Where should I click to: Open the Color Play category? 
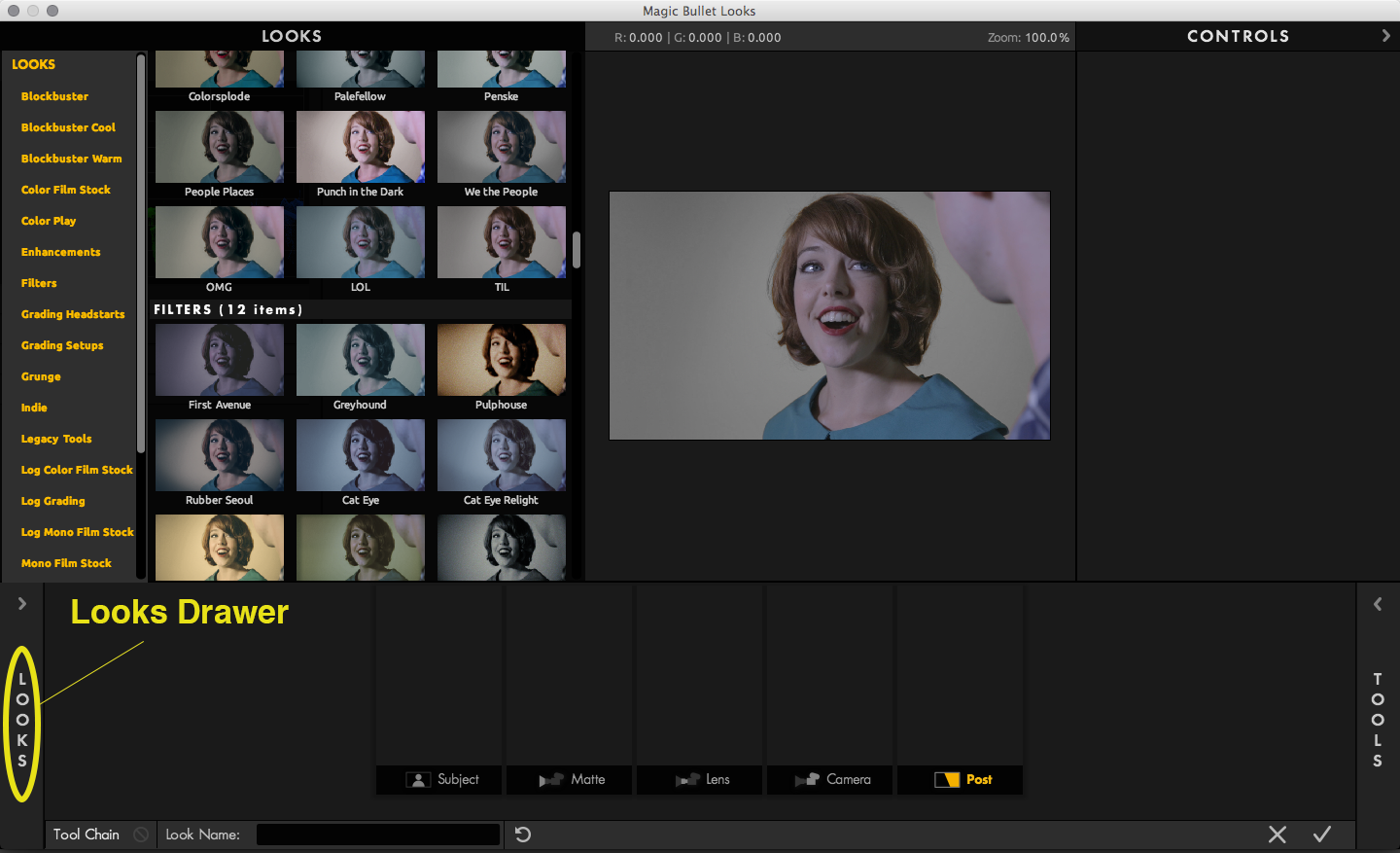[48, 221]
